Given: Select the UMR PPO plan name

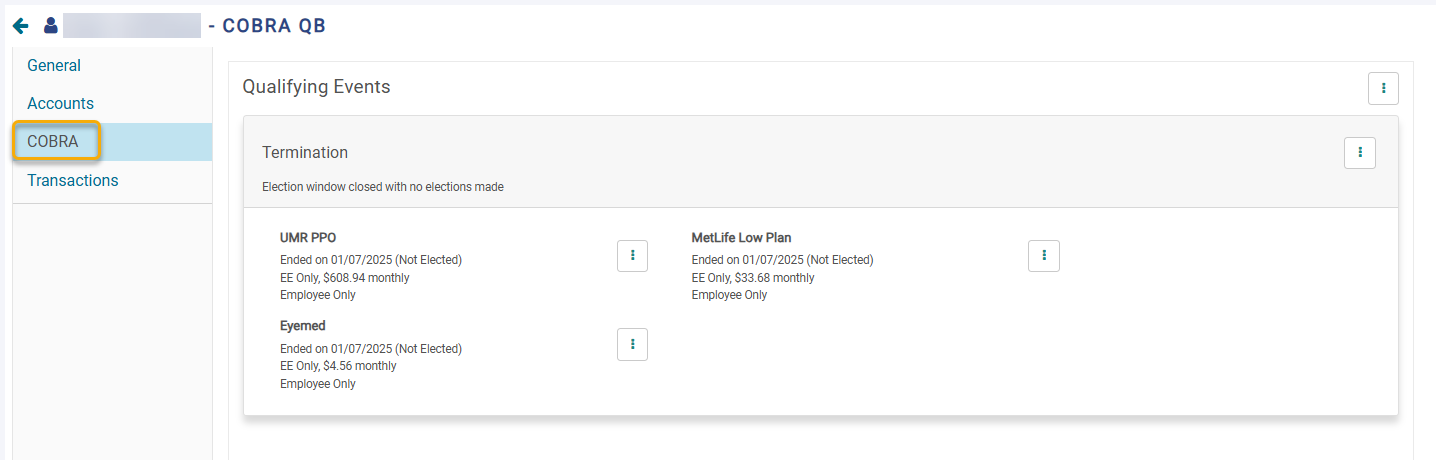Looking at the screenshot, I should tap(308, 238).
